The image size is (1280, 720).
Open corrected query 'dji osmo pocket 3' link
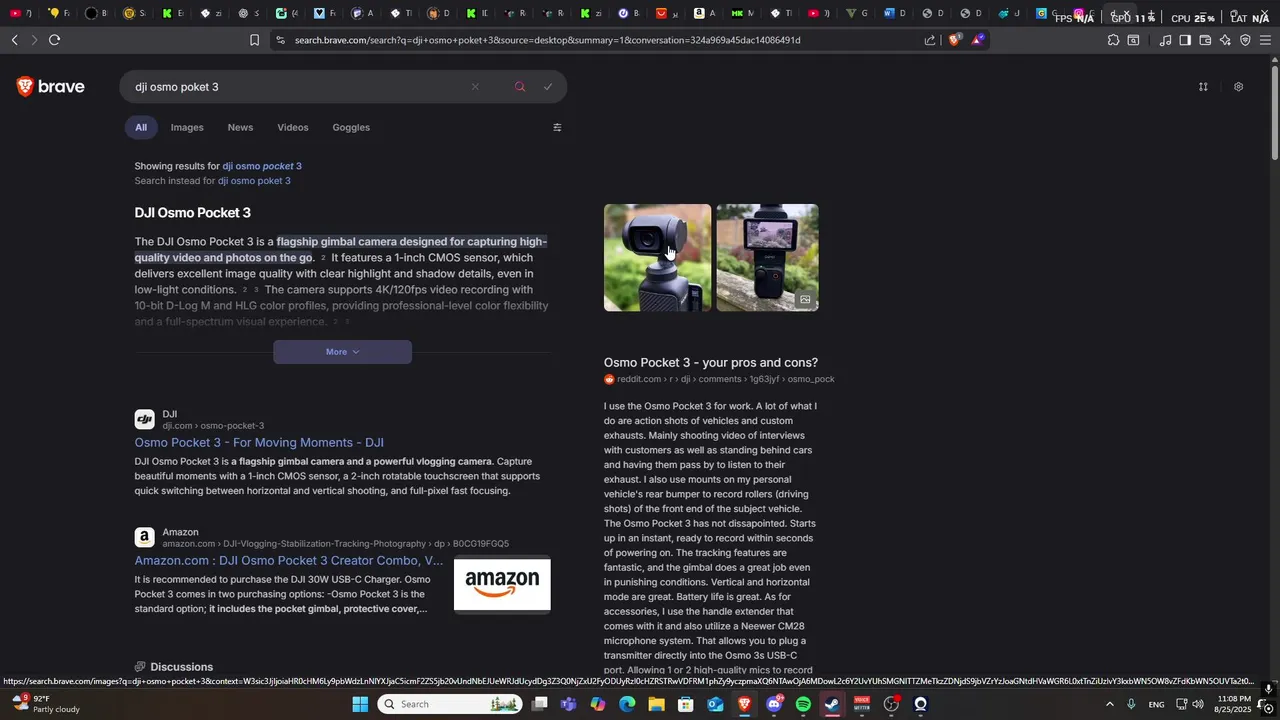tap(262, 166)
